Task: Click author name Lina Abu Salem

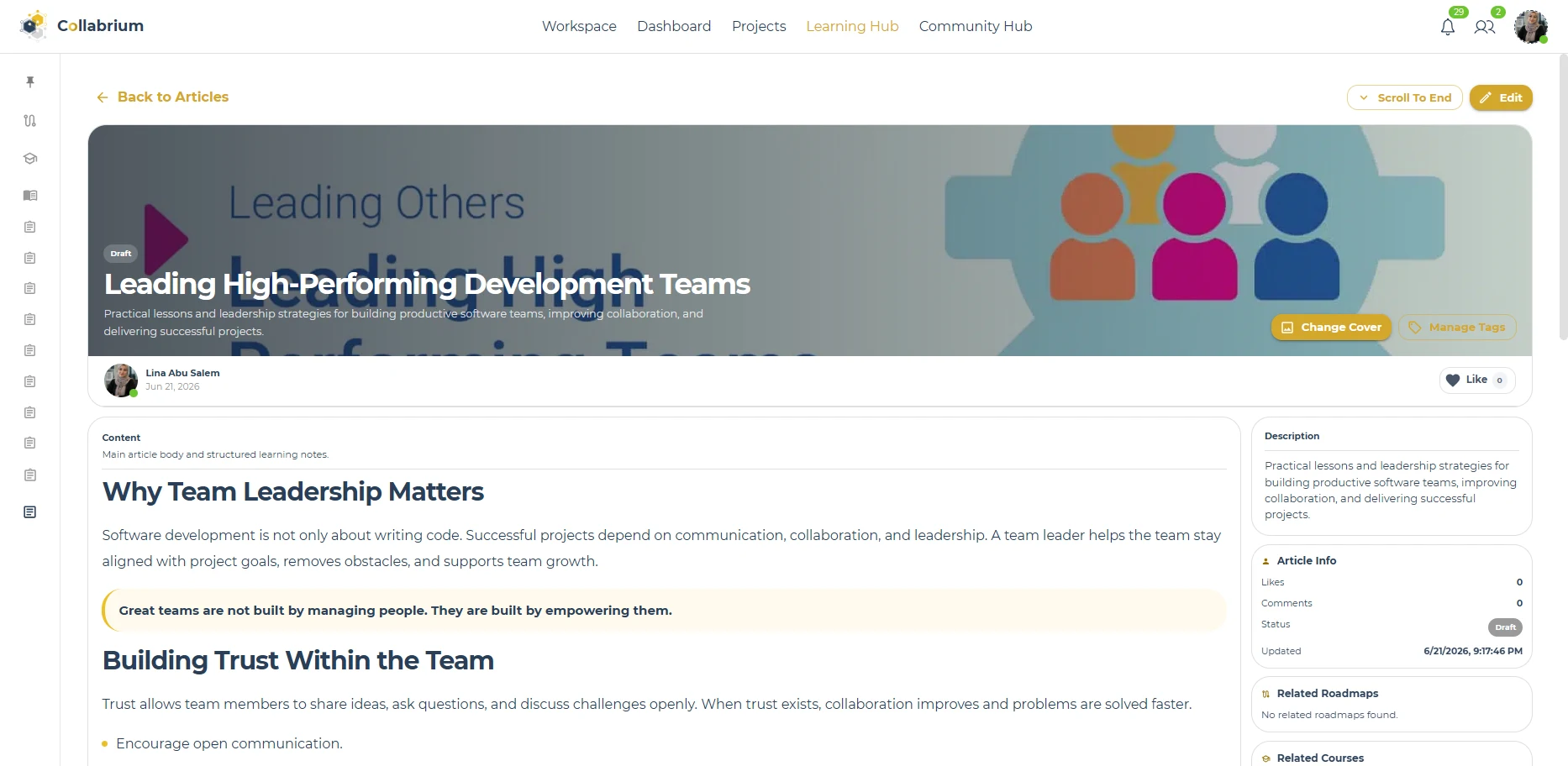Action: (x=182, y=373)
